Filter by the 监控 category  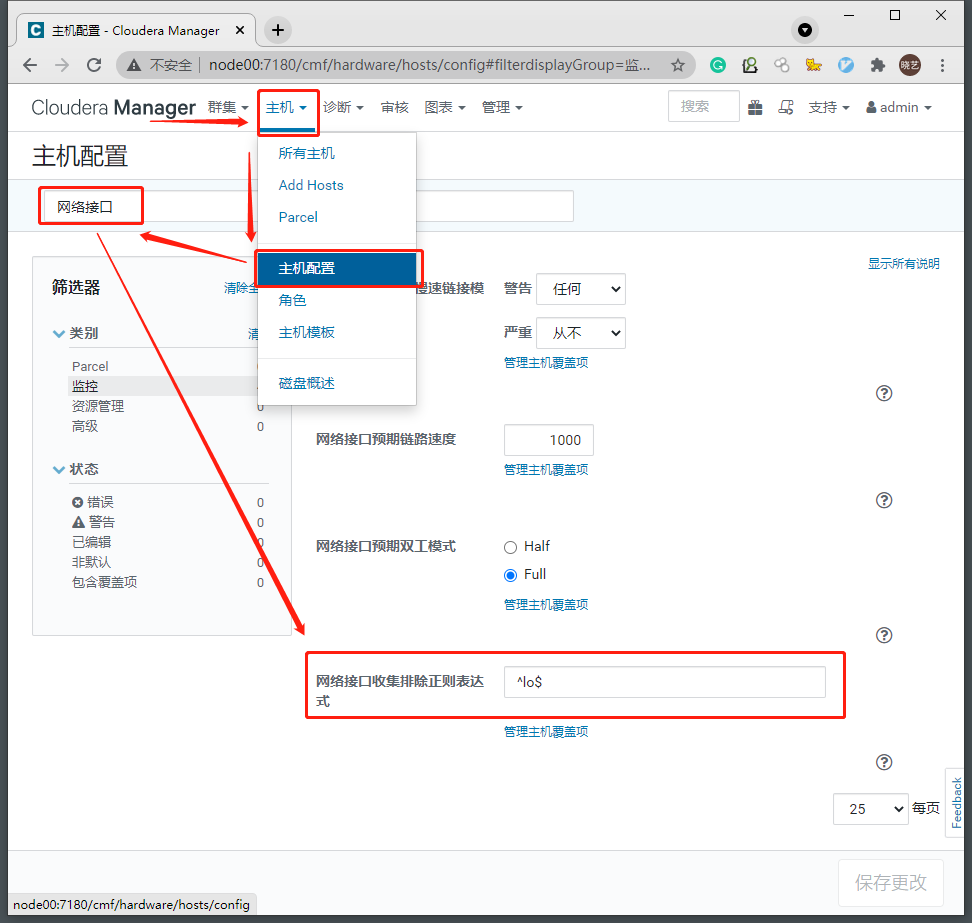click(85, 386)
